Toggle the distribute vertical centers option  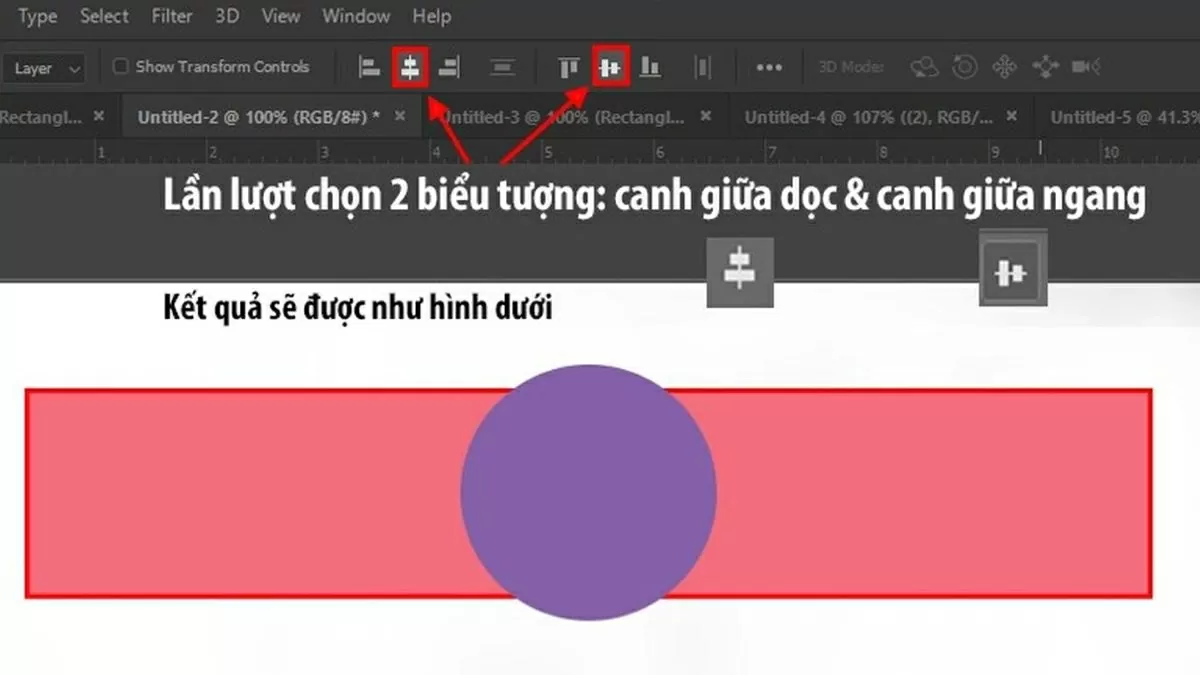503,68
